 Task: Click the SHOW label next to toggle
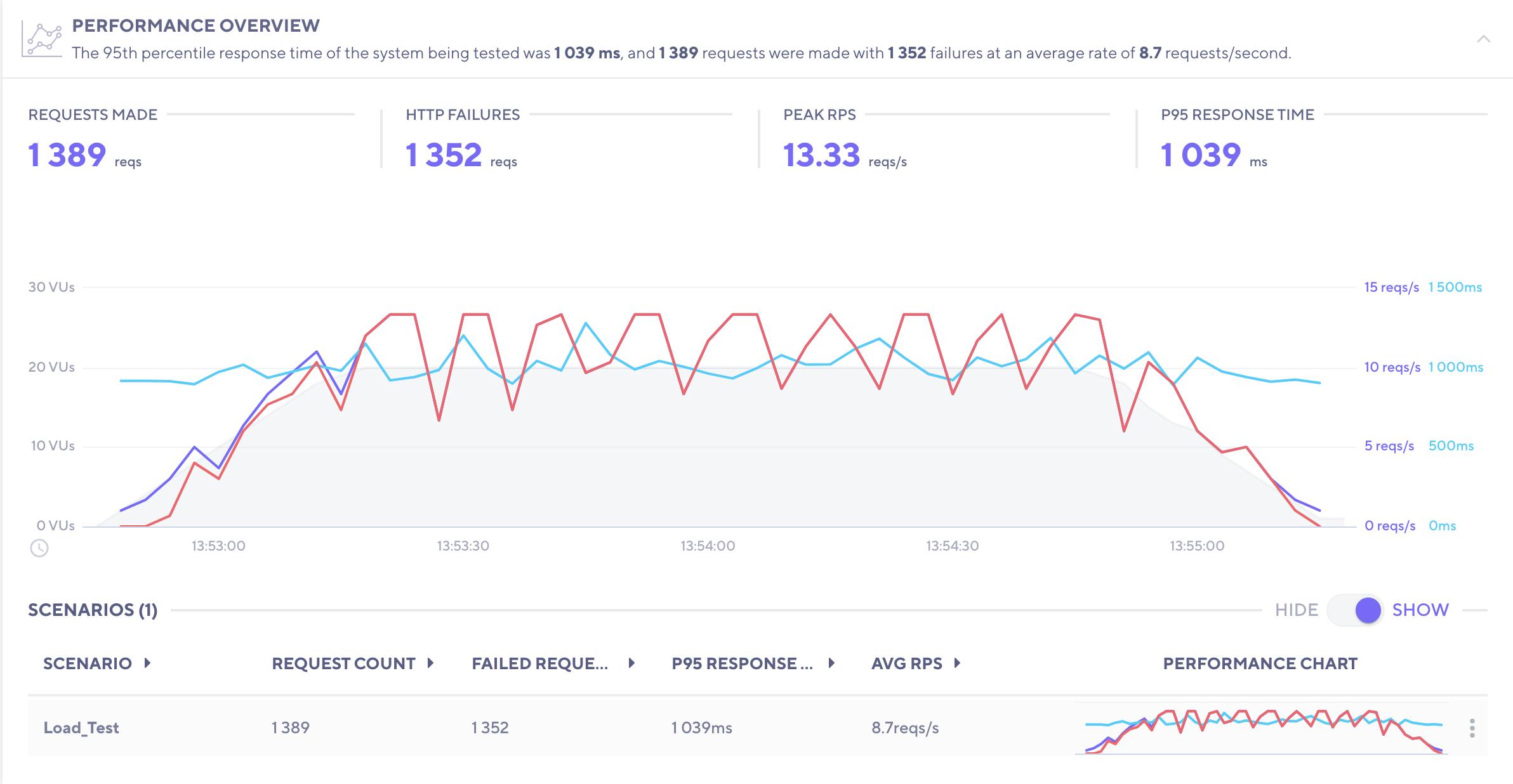point(1420,610)
